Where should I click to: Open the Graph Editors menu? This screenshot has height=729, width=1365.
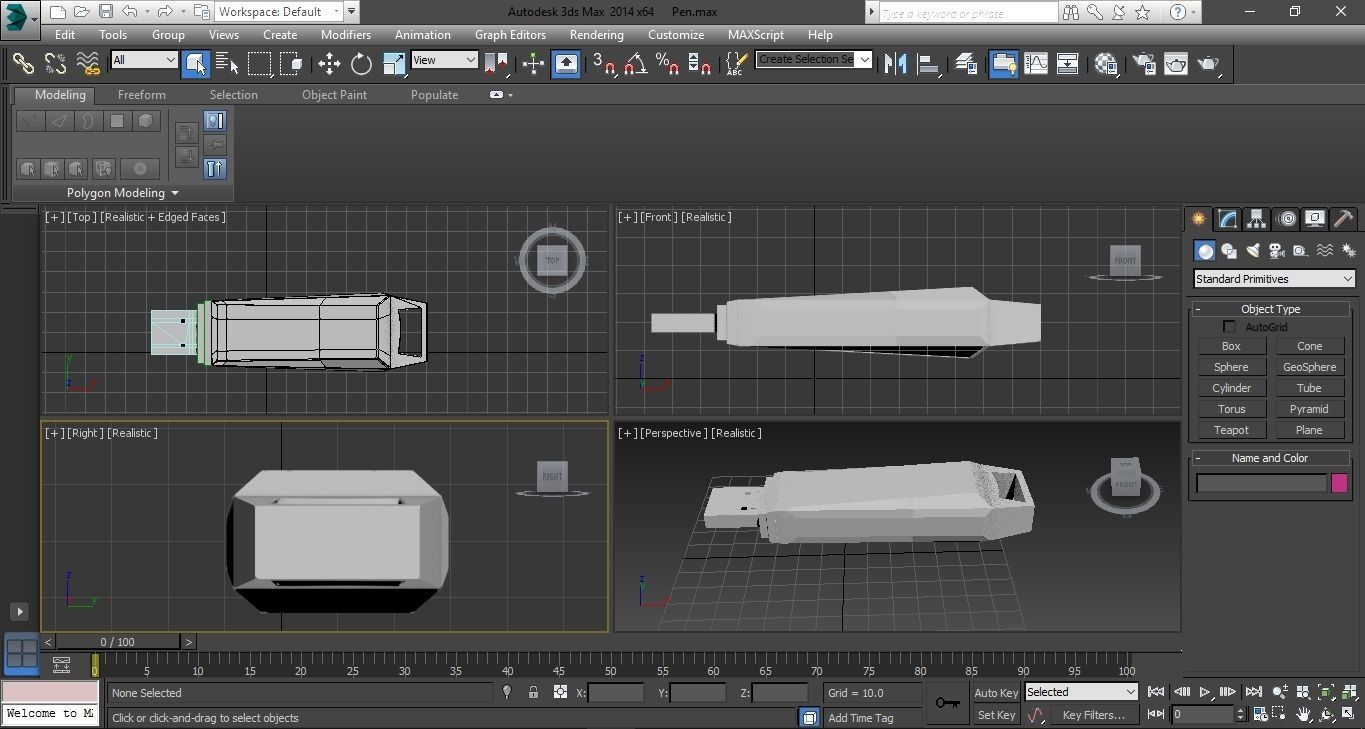[x=510, y=34]
